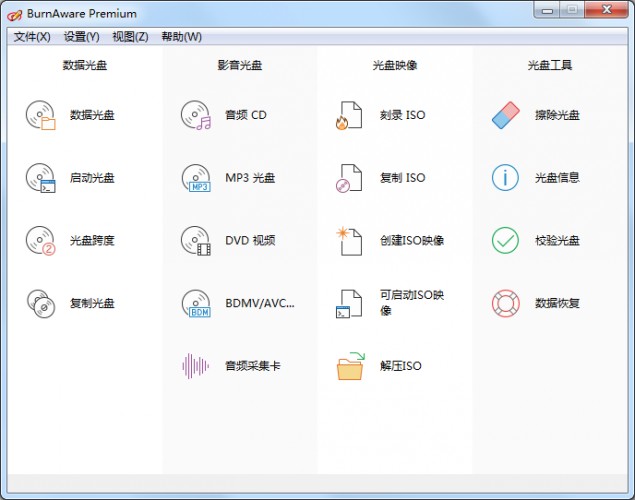Screen dimensions: 635x500
Task: Click the 创建ISO映像 star page icon
Action: coord(349,241)
